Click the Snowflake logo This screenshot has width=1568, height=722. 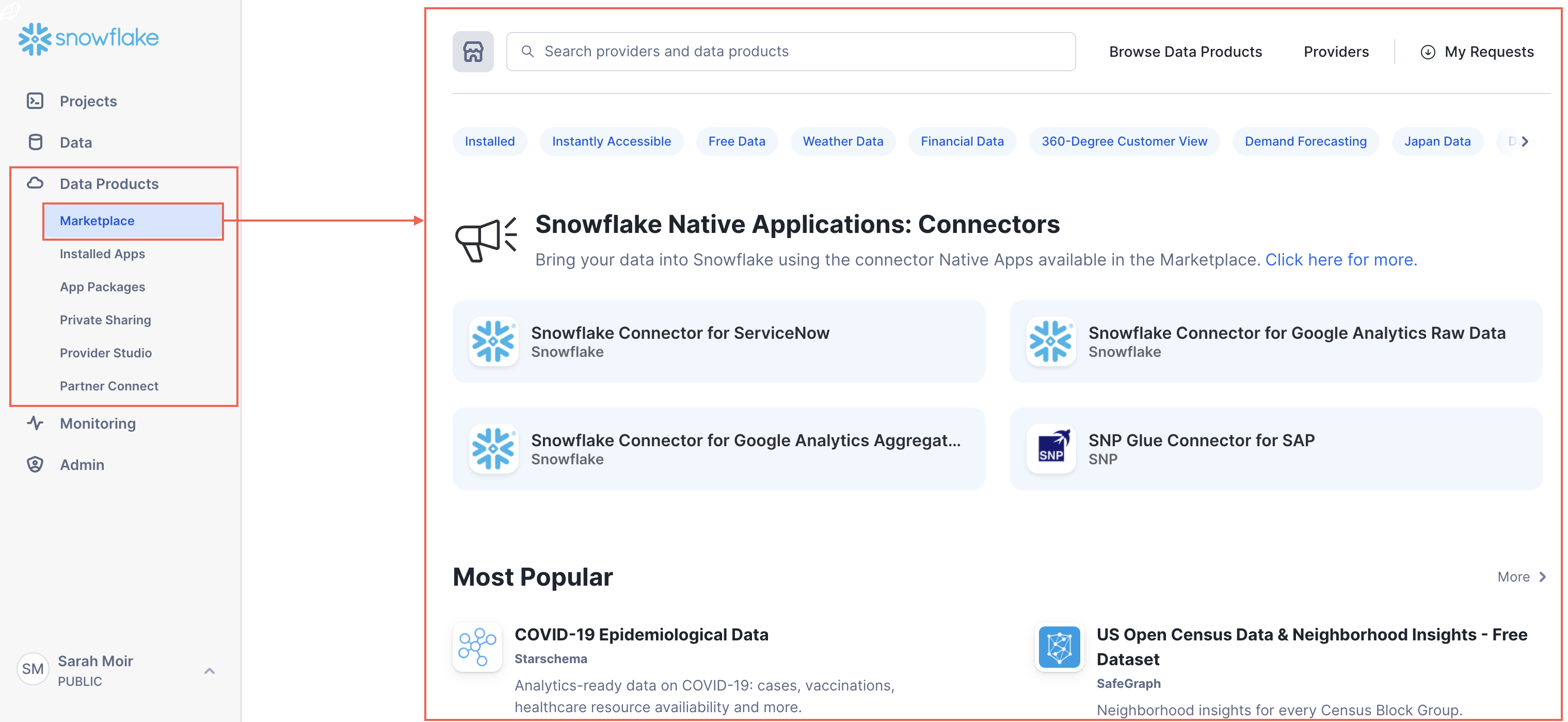coord(88,38)
